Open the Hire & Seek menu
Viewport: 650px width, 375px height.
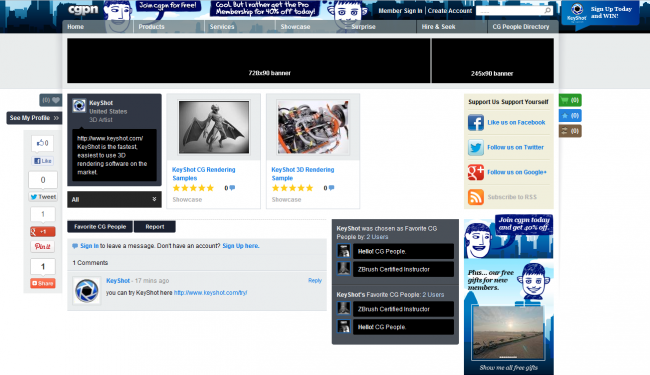coord(438,27)
